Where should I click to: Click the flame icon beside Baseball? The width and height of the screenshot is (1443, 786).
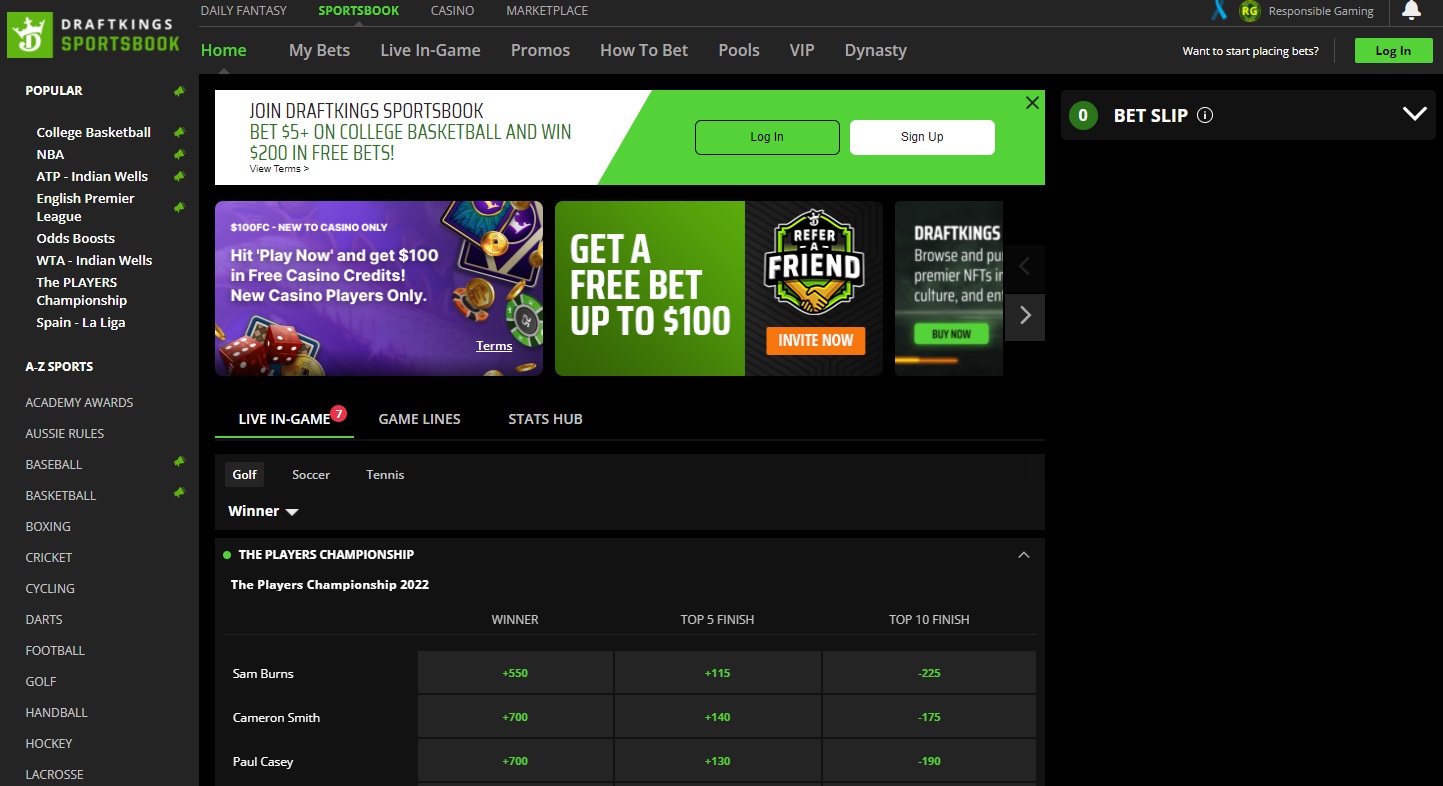point(179,461)
